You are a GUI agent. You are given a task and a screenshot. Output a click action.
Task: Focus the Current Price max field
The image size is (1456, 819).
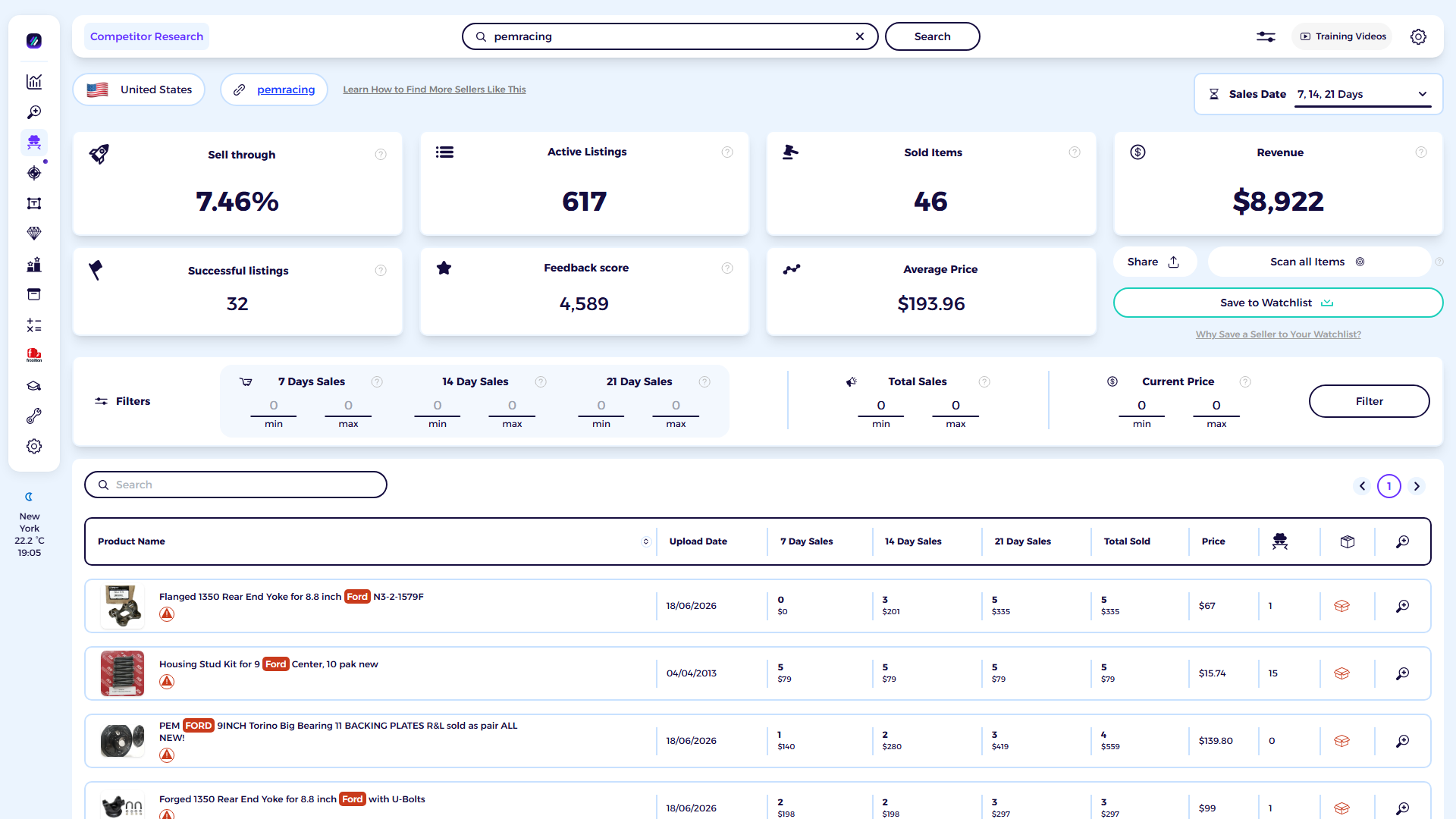(x=1216, y=406)
